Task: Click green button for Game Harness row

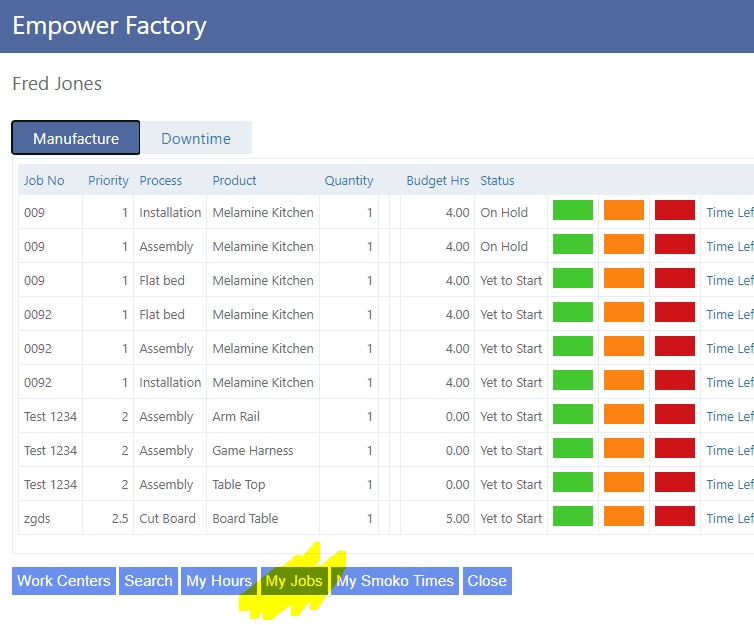Action: 573,449
